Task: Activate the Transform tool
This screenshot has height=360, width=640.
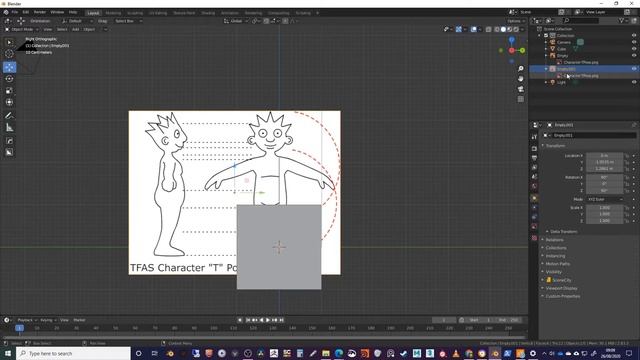Action: coord(9,102)
